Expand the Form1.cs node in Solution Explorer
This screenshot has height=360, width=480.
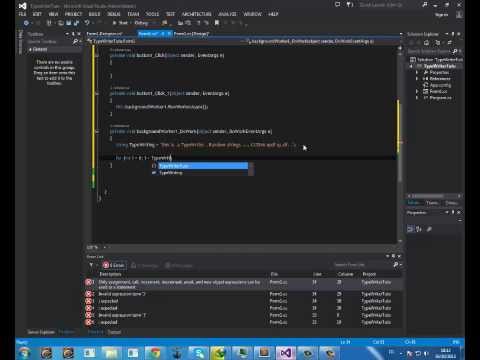(417, 91)
